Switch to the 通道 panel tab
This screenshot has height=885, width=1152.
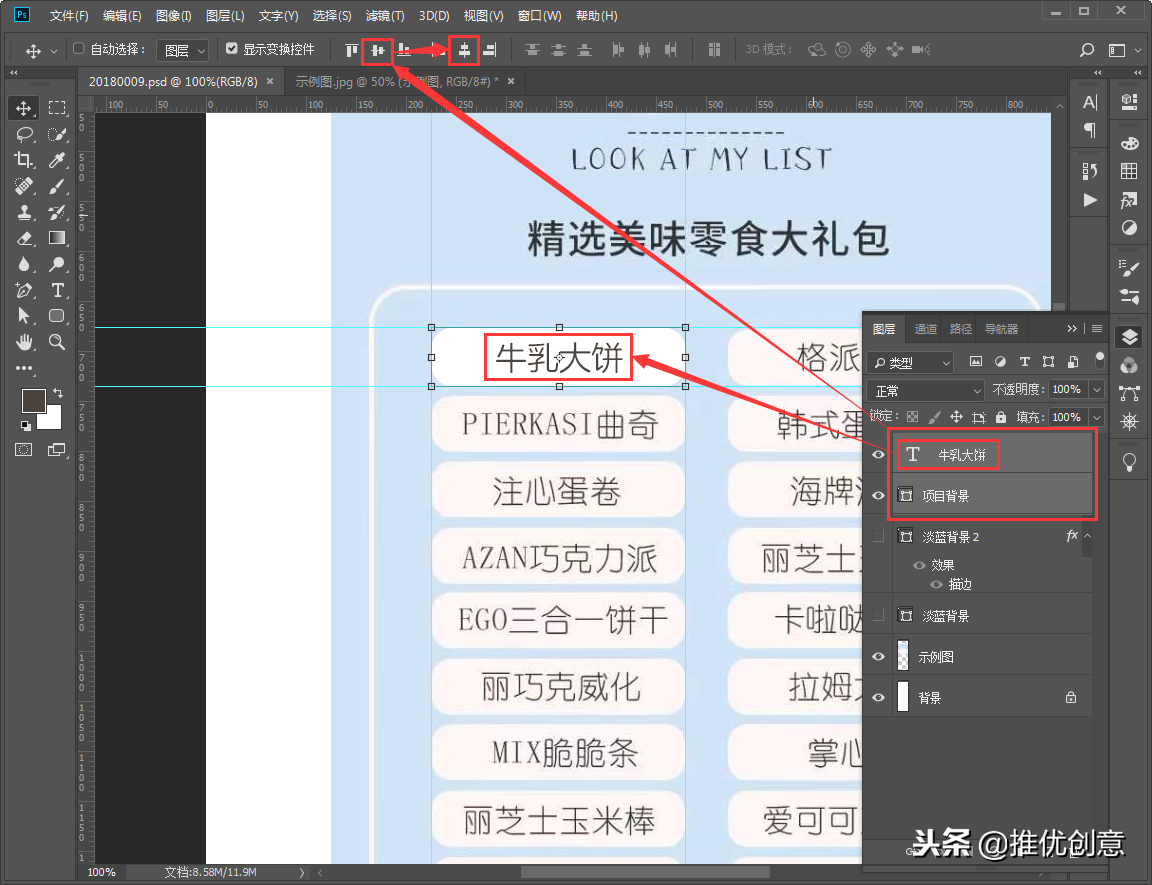pos(926,329)
